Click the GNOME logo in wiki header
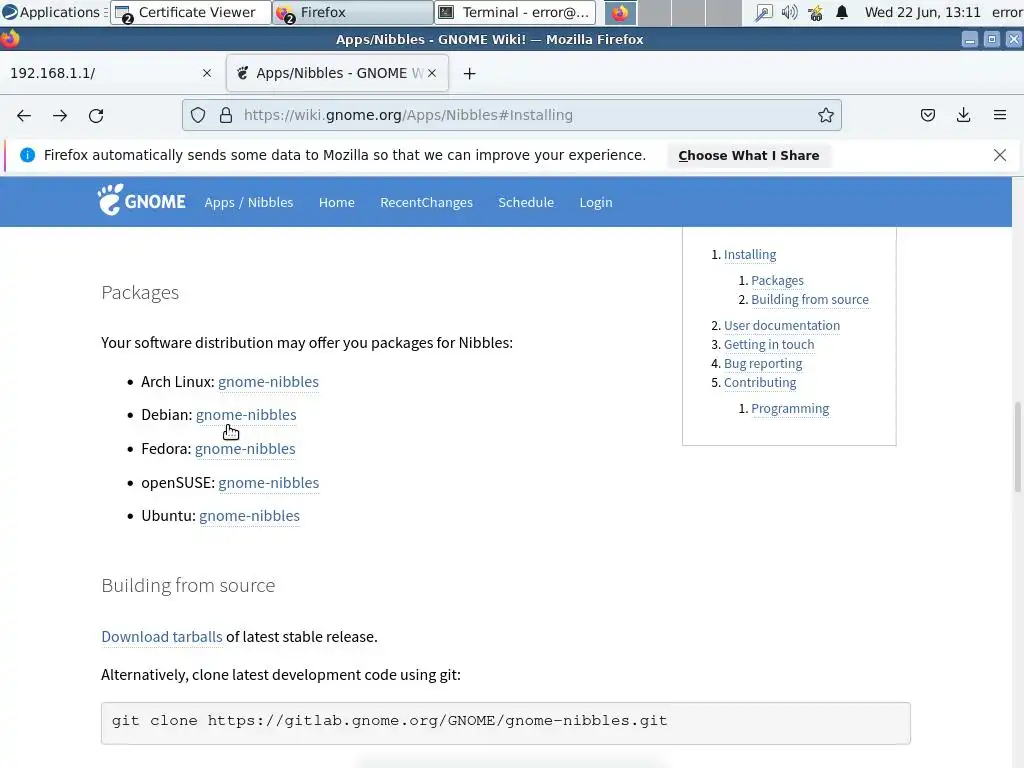Image resolution: width=1024 pixels, height=768 pixels. coord(142,200)
